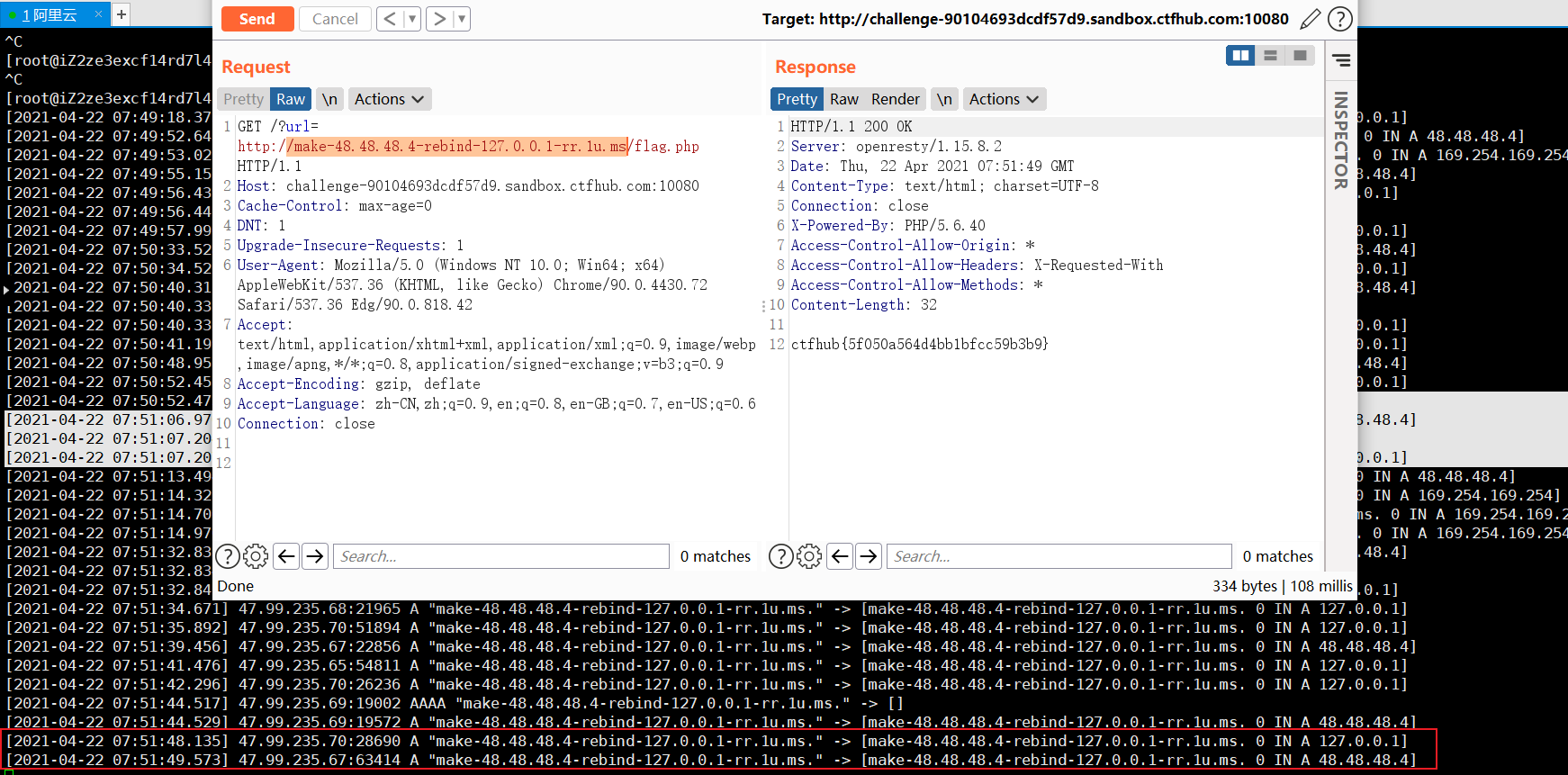1568x775 pixels.
Task: Click terminal log line 07:51:48.135
Action: tap(707, 741)
